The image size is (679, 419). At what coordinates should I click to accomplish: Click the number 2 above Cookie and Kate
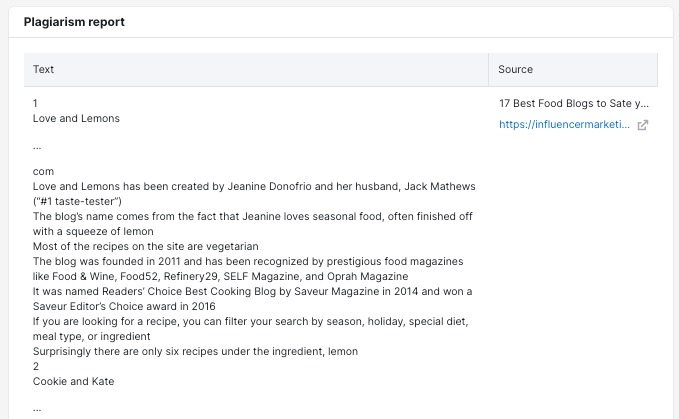point(36,367)
